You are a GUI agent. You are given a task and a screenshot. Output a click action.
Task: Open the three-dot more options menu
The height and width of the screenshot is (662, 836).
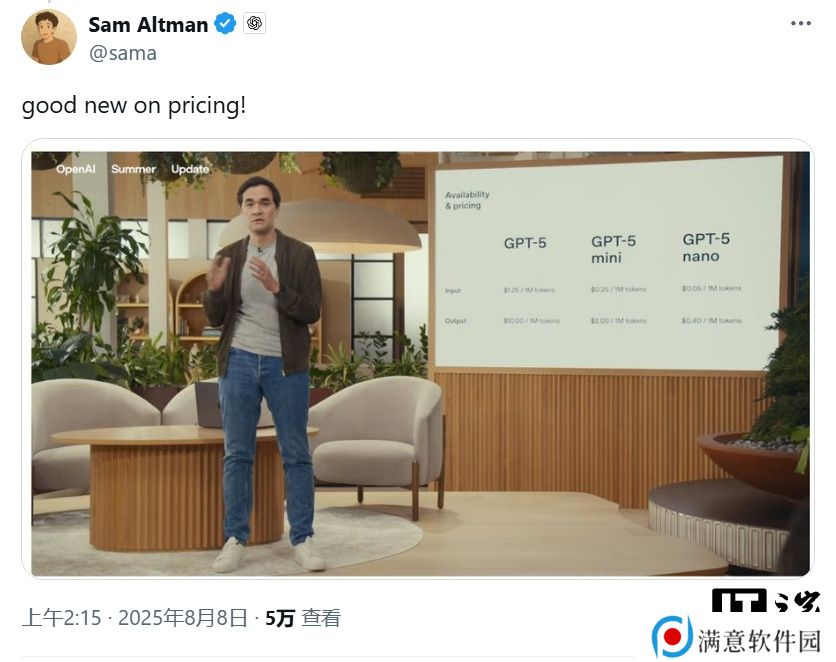click(x=801, y=23)
